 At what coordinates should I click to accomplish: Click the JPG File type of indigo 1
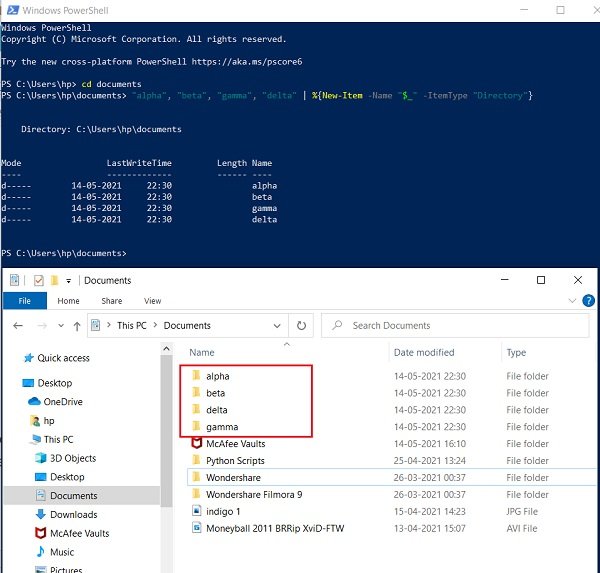(x=522, y=511)
